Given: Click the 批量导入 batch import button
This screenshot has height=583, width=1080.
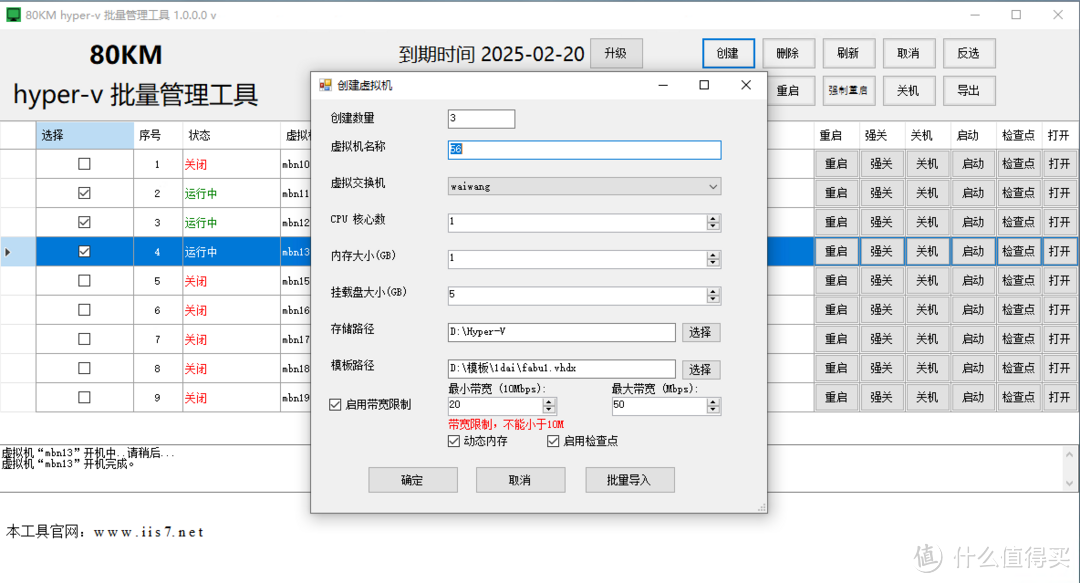Looking at the screenshot, I should pos(630,479).
